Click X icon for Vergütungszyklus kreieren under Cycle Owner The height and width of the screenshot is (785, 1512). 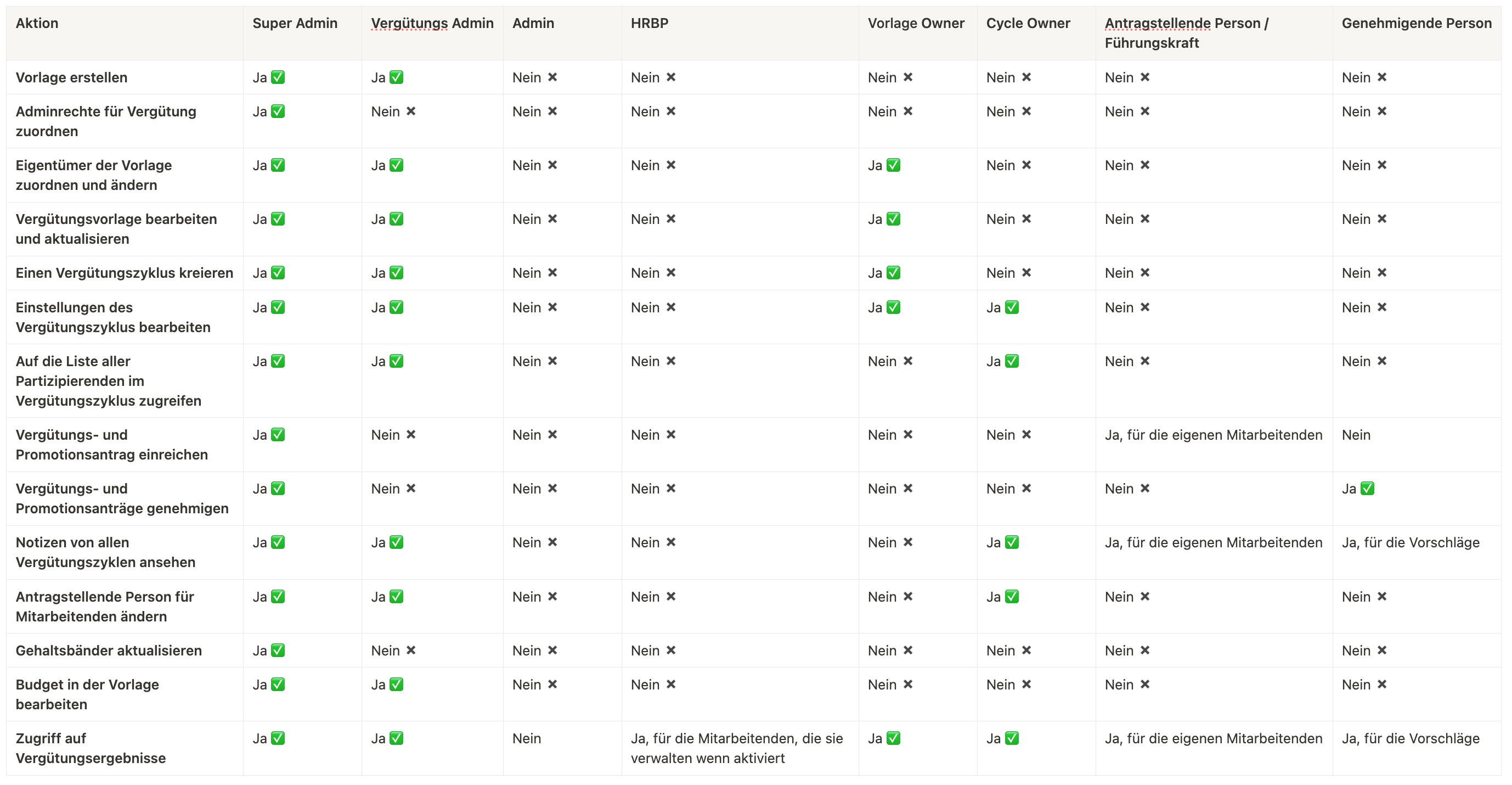coord(1026,272)
